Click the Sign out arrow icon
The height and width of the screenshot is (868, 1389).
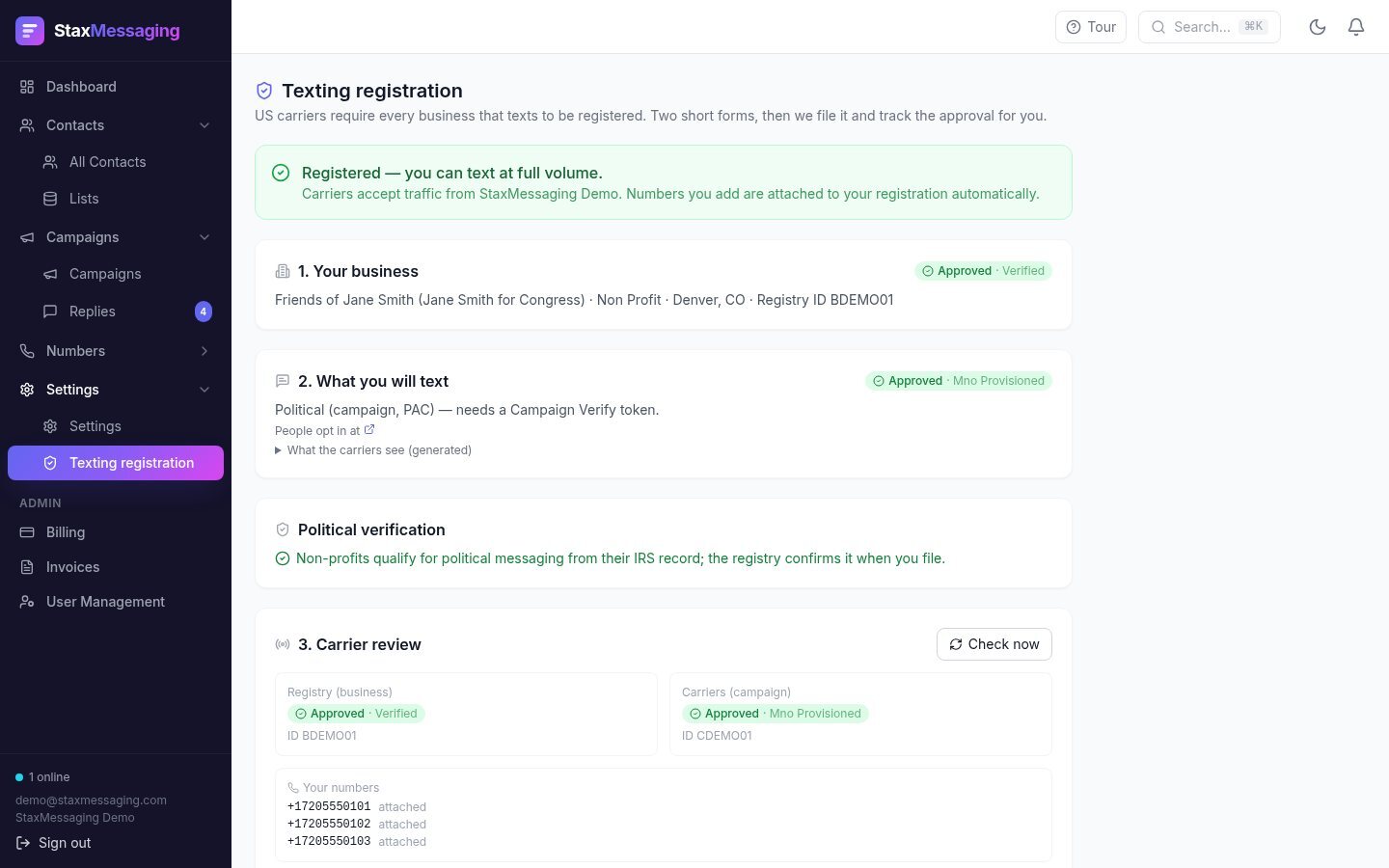tap(23, 843)
